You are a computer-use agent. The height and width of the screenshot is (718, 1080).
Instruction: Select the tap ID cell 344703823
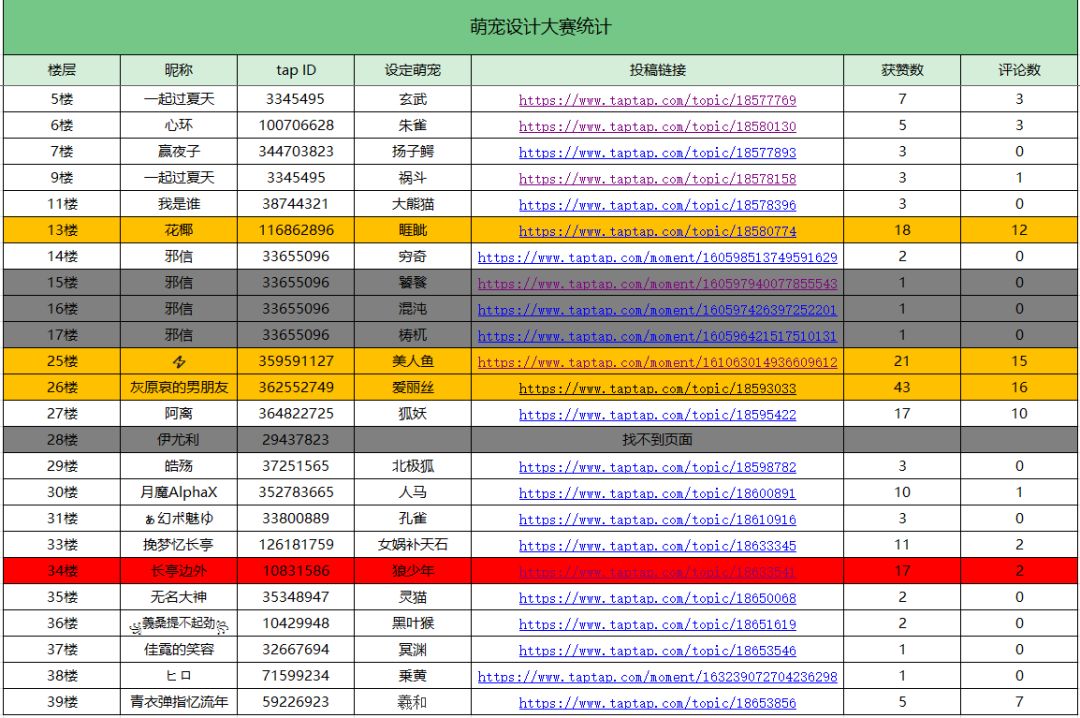click(x=296, y=152)
